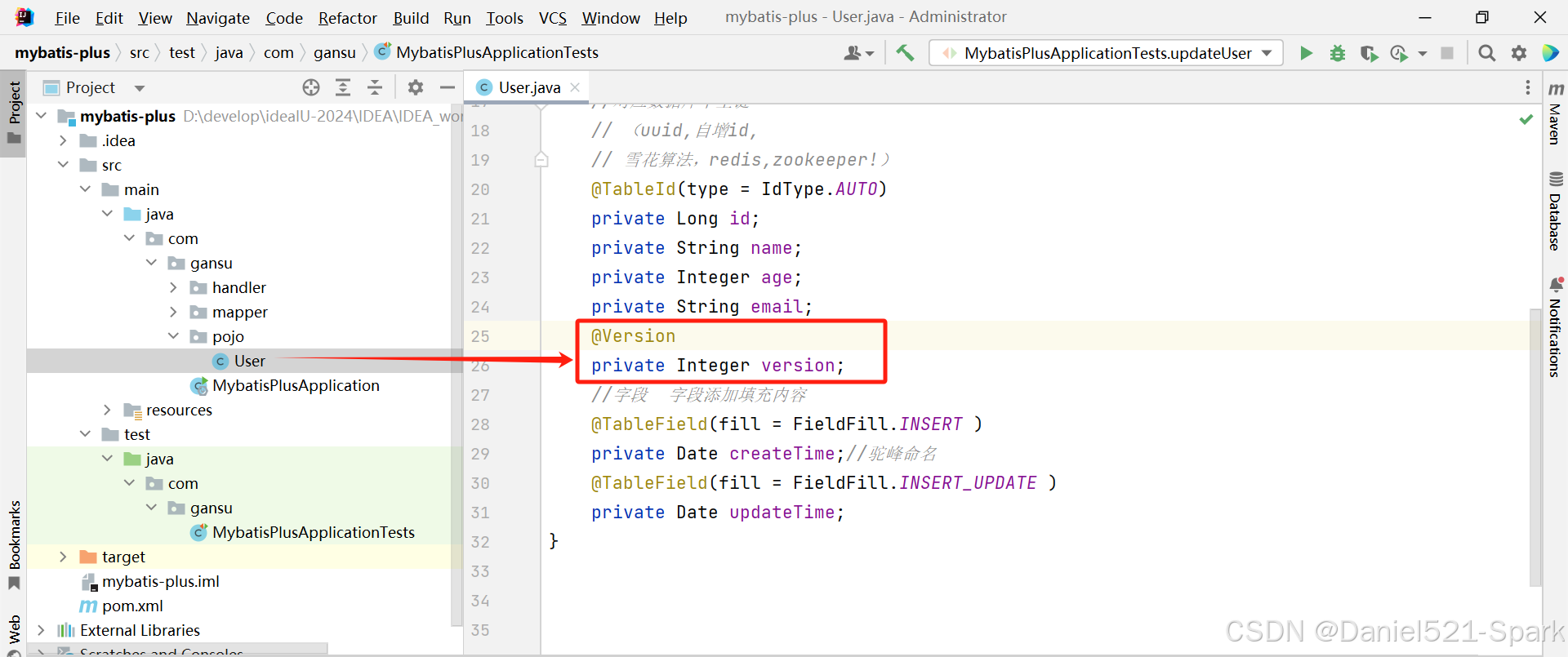The image size is (1568, 657).
Task: Select opened file crosshair icon in Project panel
Action: [311, 87]
